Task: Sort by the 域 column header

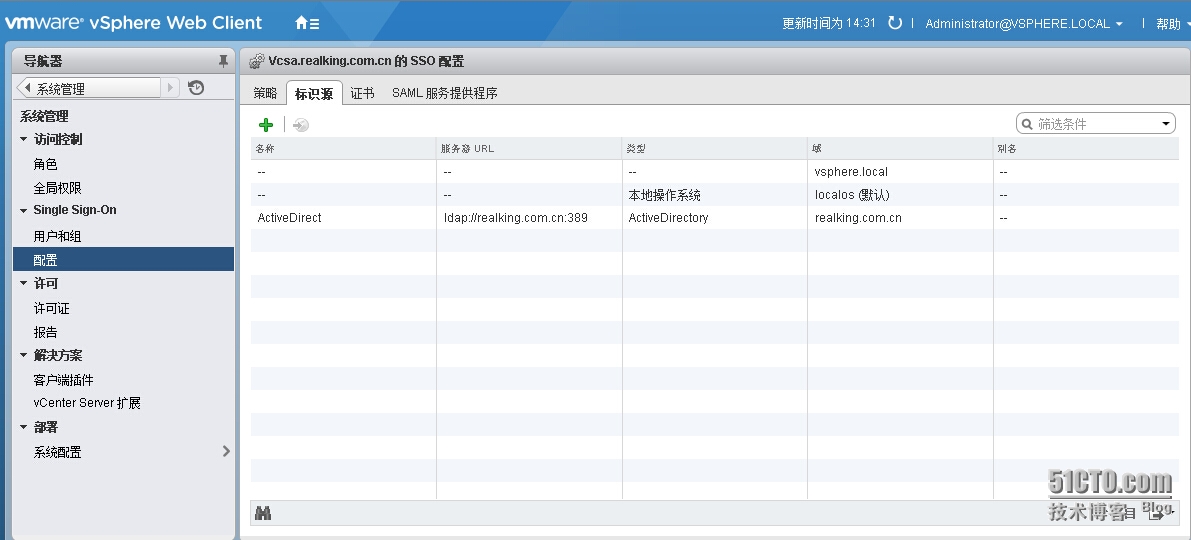Action: pos(900,149)
